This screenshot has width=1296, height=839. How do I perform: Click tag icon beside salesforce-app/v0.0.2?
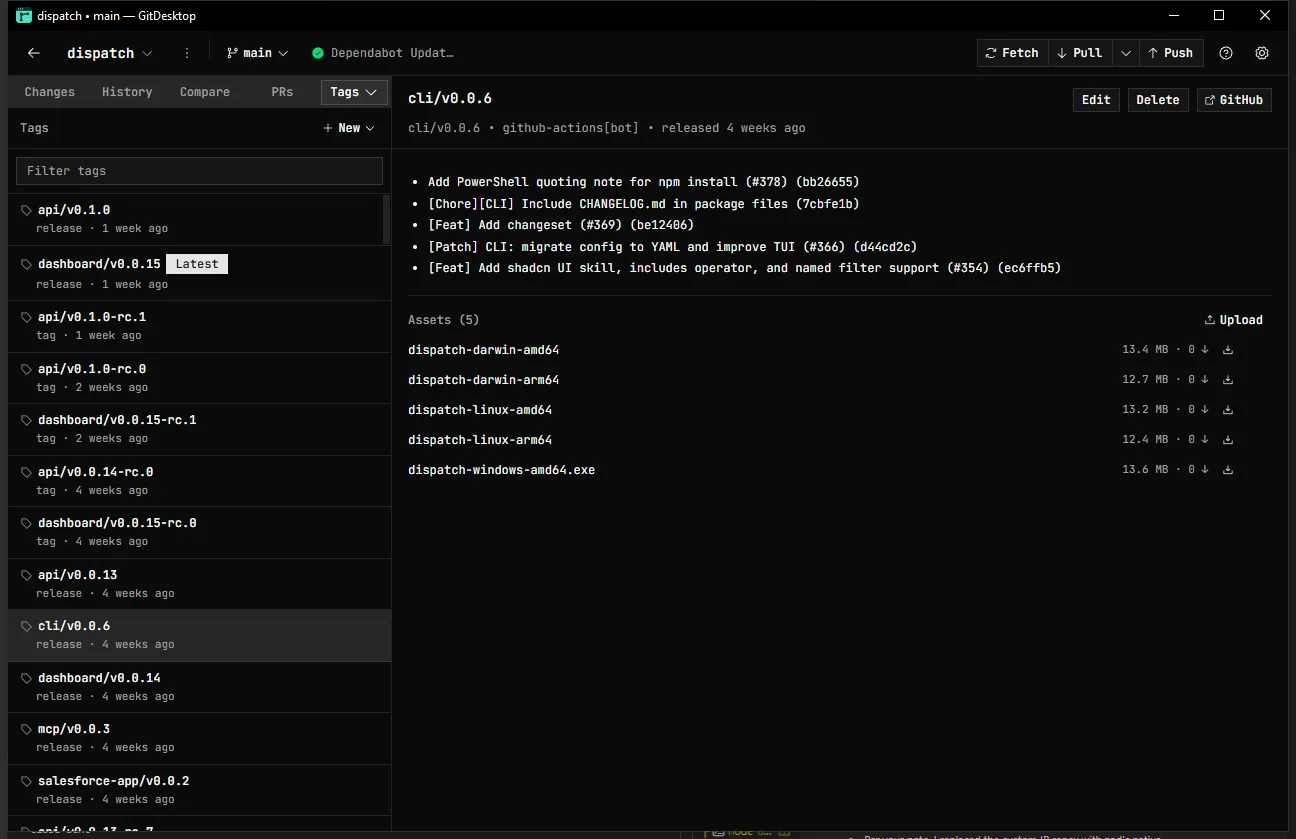[27, 781]
